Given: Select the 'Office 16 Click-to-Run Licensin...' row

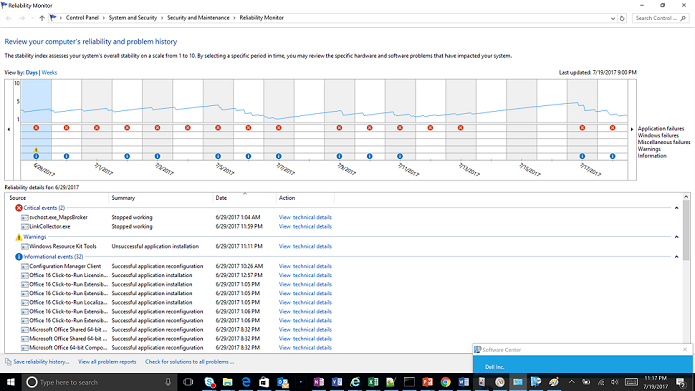Looking at the screenshot, I should 177,275.
